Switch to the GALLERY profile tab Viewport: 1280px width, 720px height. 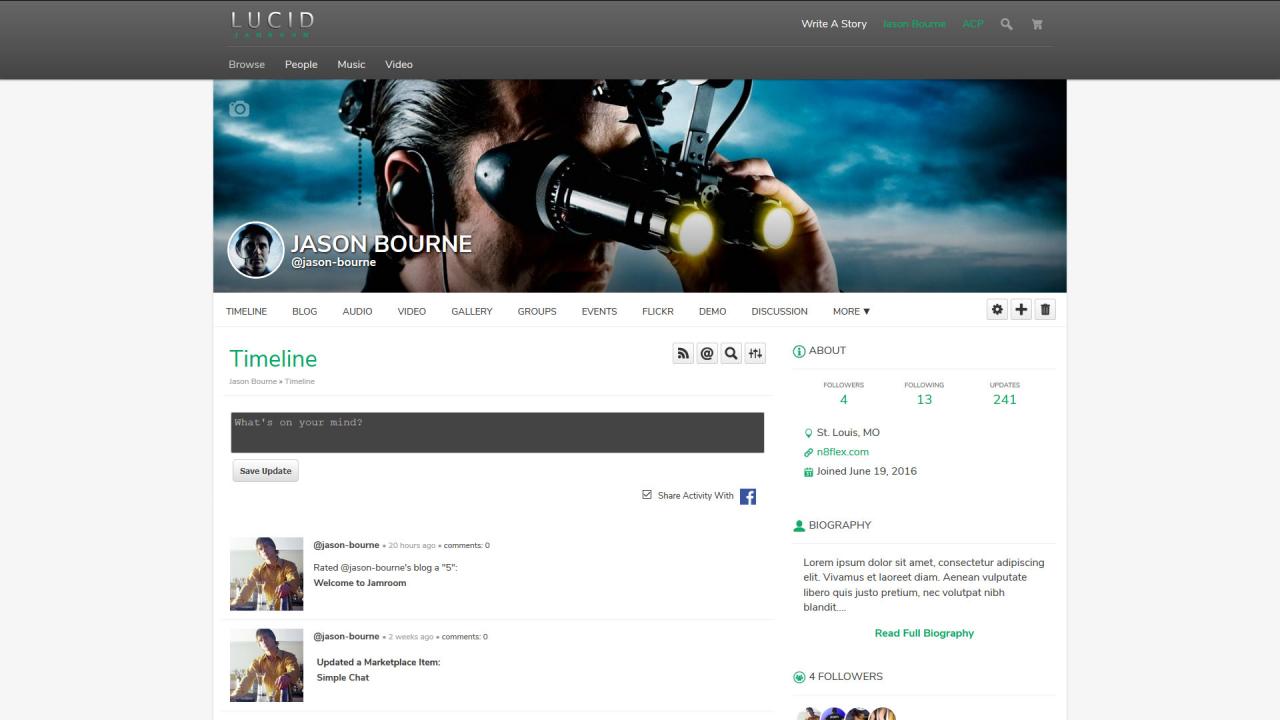click(472, 311)
